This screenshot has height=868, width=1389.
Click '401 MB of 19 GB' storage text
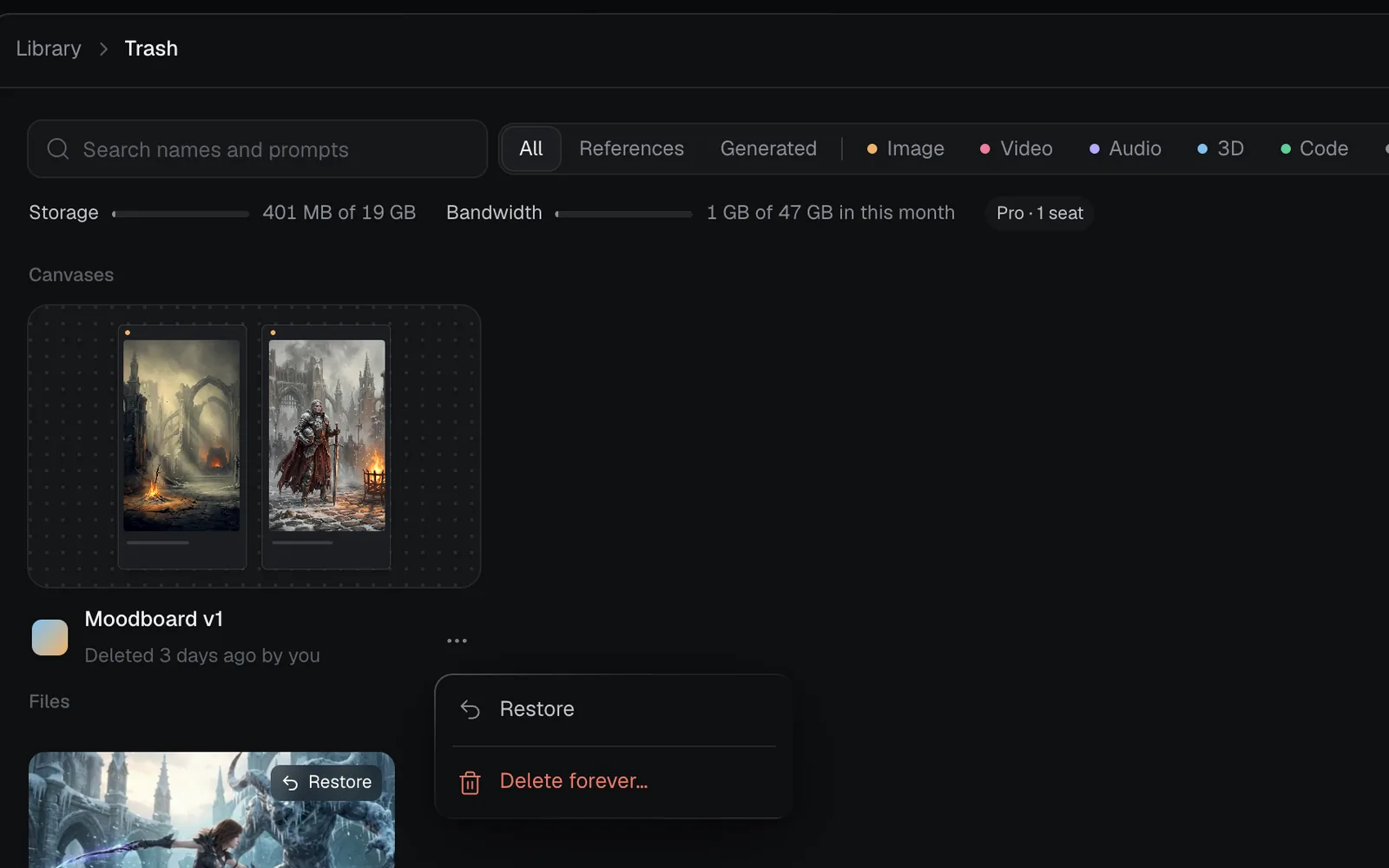click(x=339, y=213)
